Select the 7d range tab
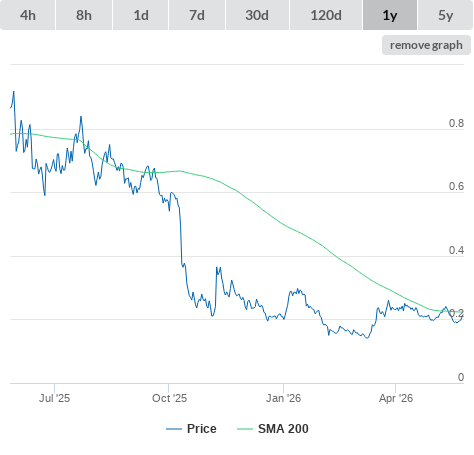Image resolution: width=474 pixels, height=455 pixels. pos(197,15)
